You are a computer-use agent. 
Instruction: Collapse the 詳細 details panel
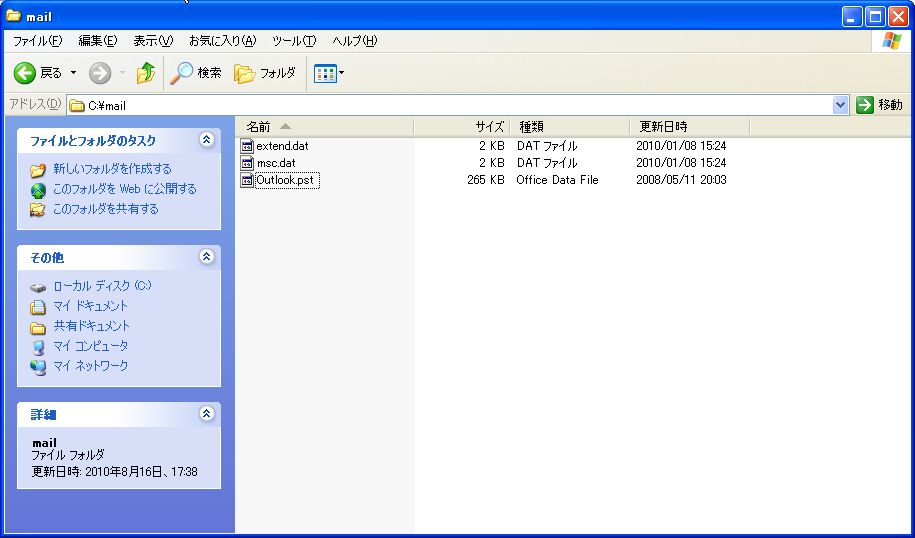pos(206,413)
